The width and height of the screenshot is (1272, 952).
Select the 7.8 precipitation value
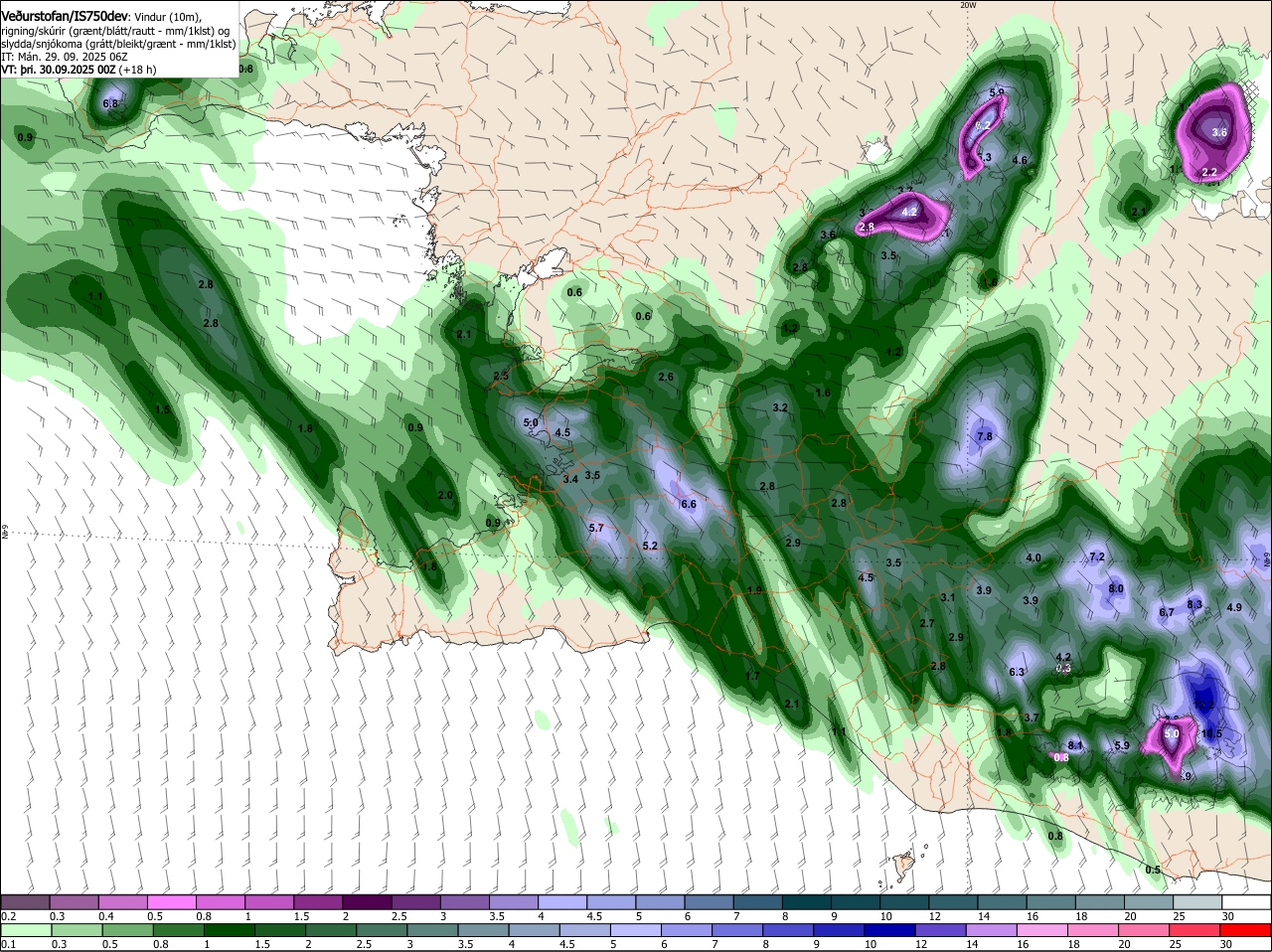(985, 436)
